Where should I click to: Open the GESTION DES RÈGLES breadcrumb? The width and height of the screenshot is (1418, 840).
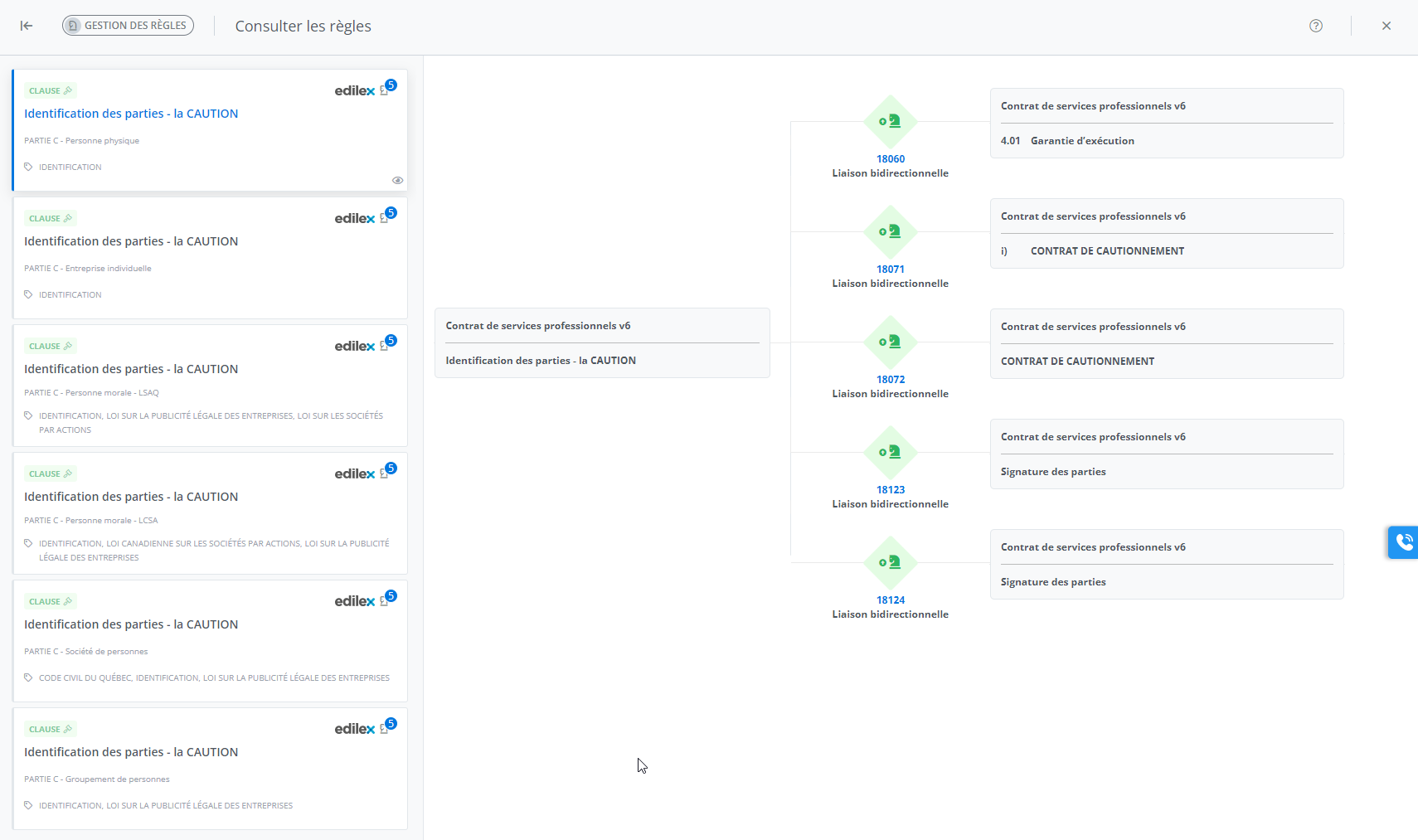(x=128, y=26)
